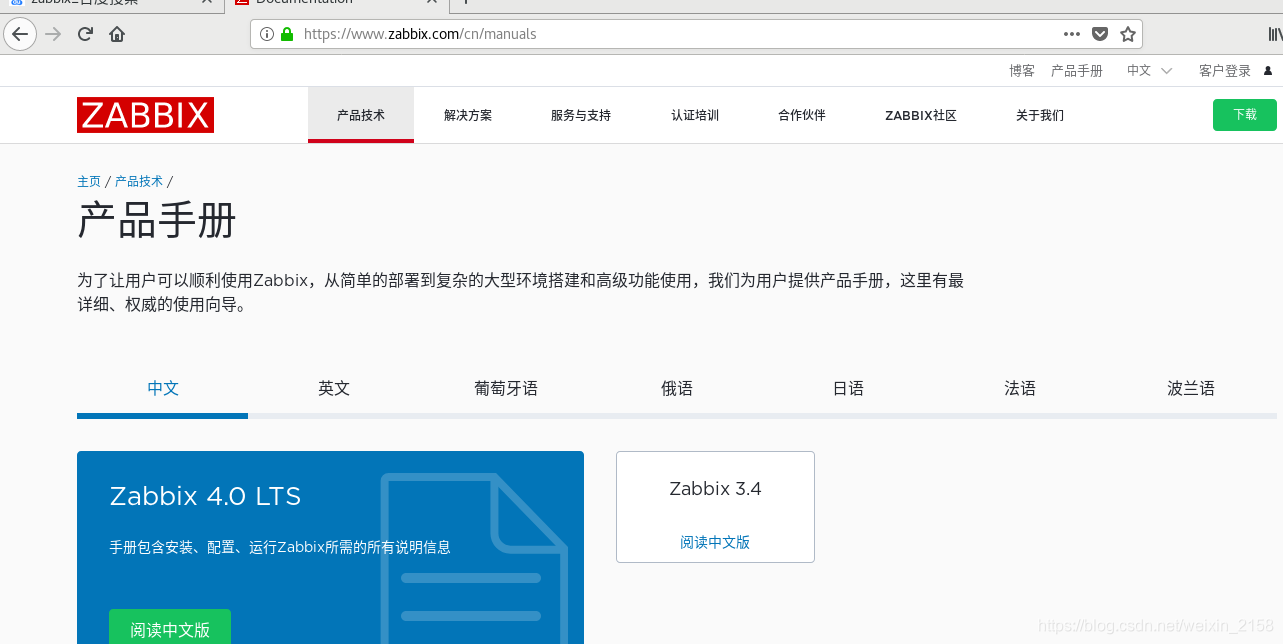Select the 日语 manual tab

click(x=848, y=388)
